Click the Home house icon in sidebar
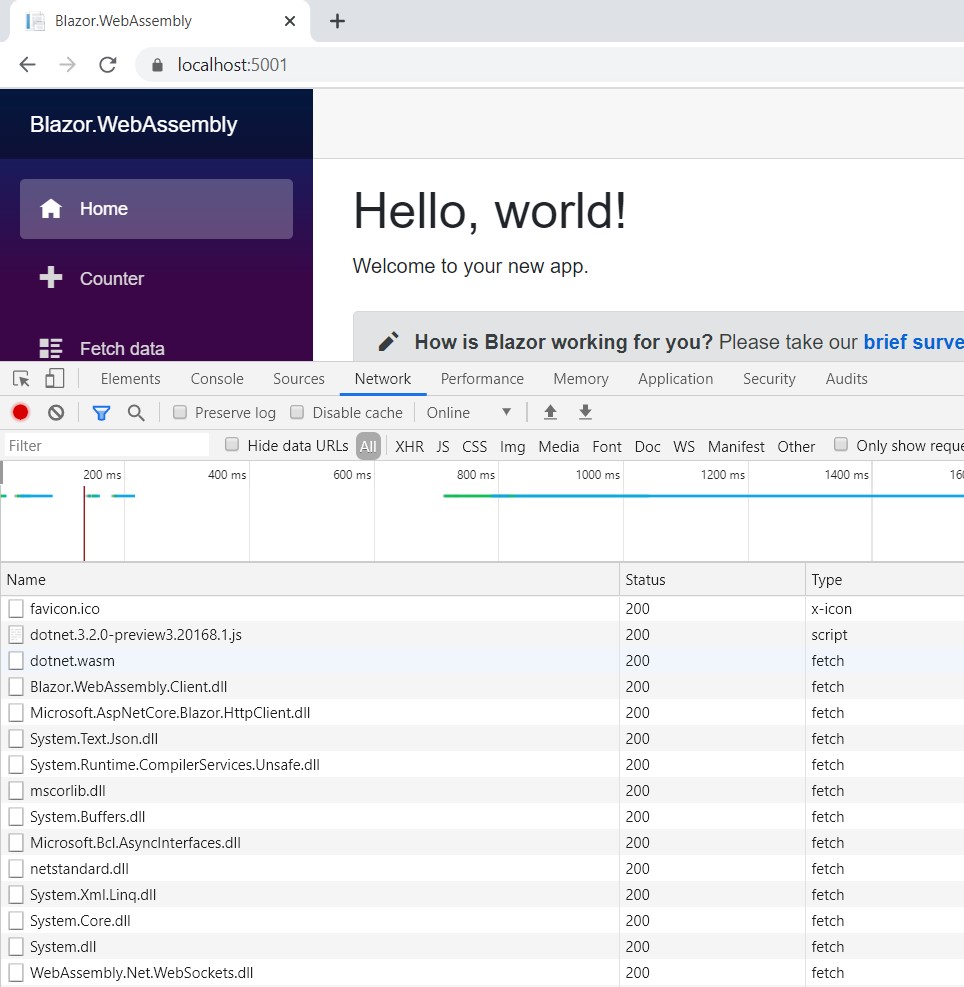Image resolution: width=964 pixels, height=987 pixels. 51,208
